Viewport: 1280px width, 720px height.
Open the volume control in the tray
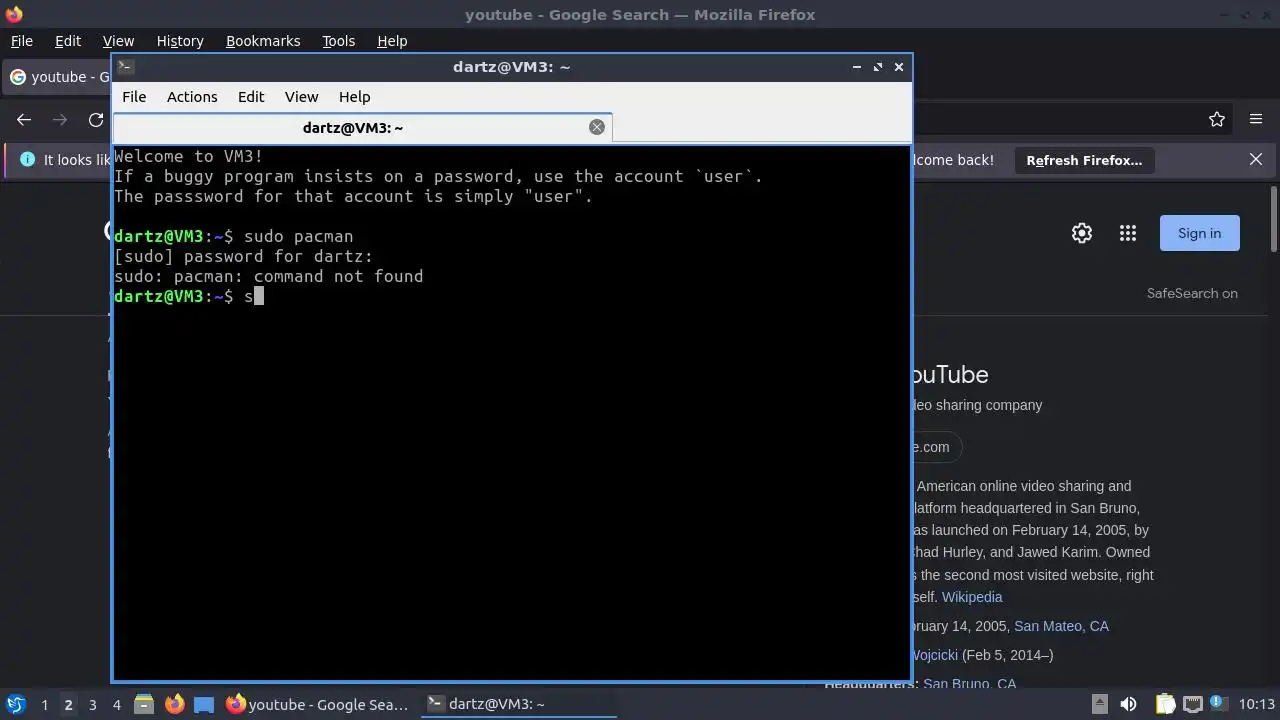(1128, 704)
